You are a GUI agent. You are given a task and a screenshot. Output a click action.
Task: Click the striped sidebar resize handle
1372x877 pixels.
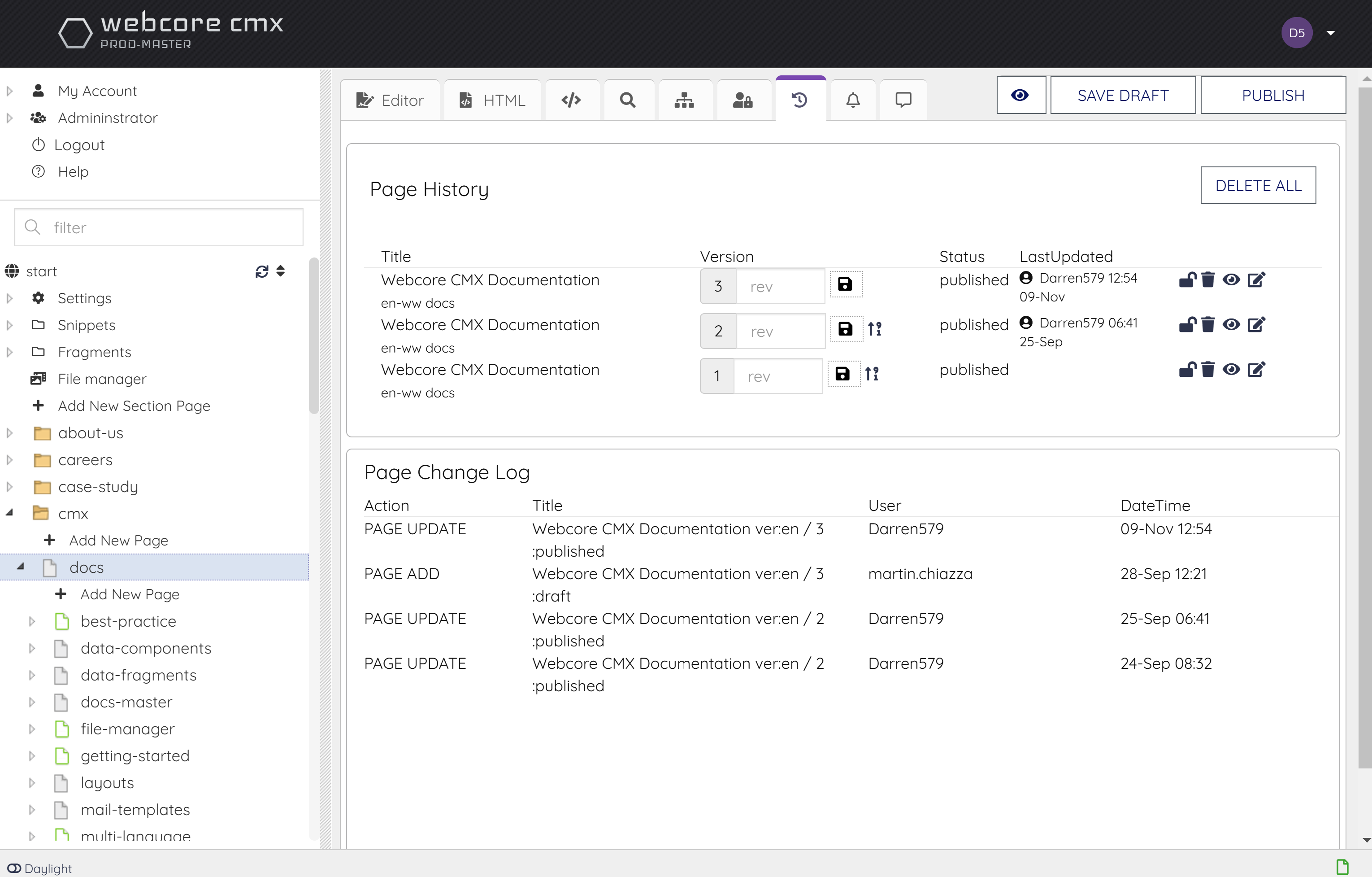pyautogui.click(x=326, y=459)
